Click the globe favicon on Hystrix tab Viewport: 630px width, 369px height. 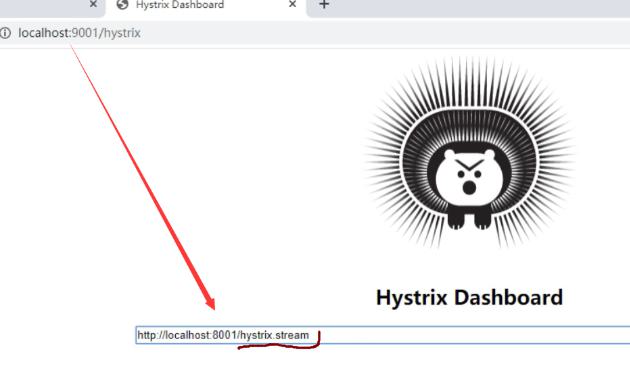(122, 5)
